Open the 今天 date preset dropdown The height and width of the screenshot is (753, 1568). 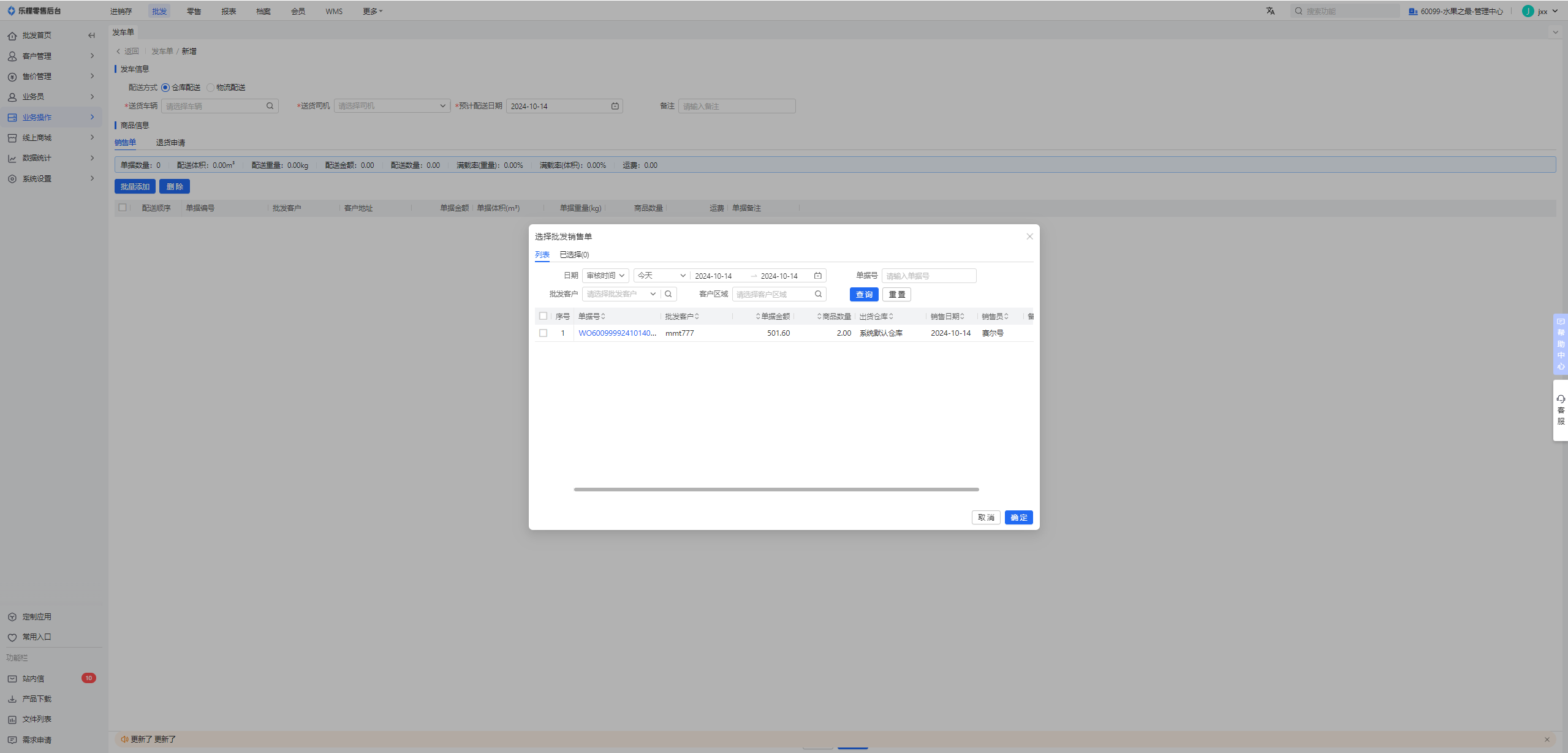662,276
